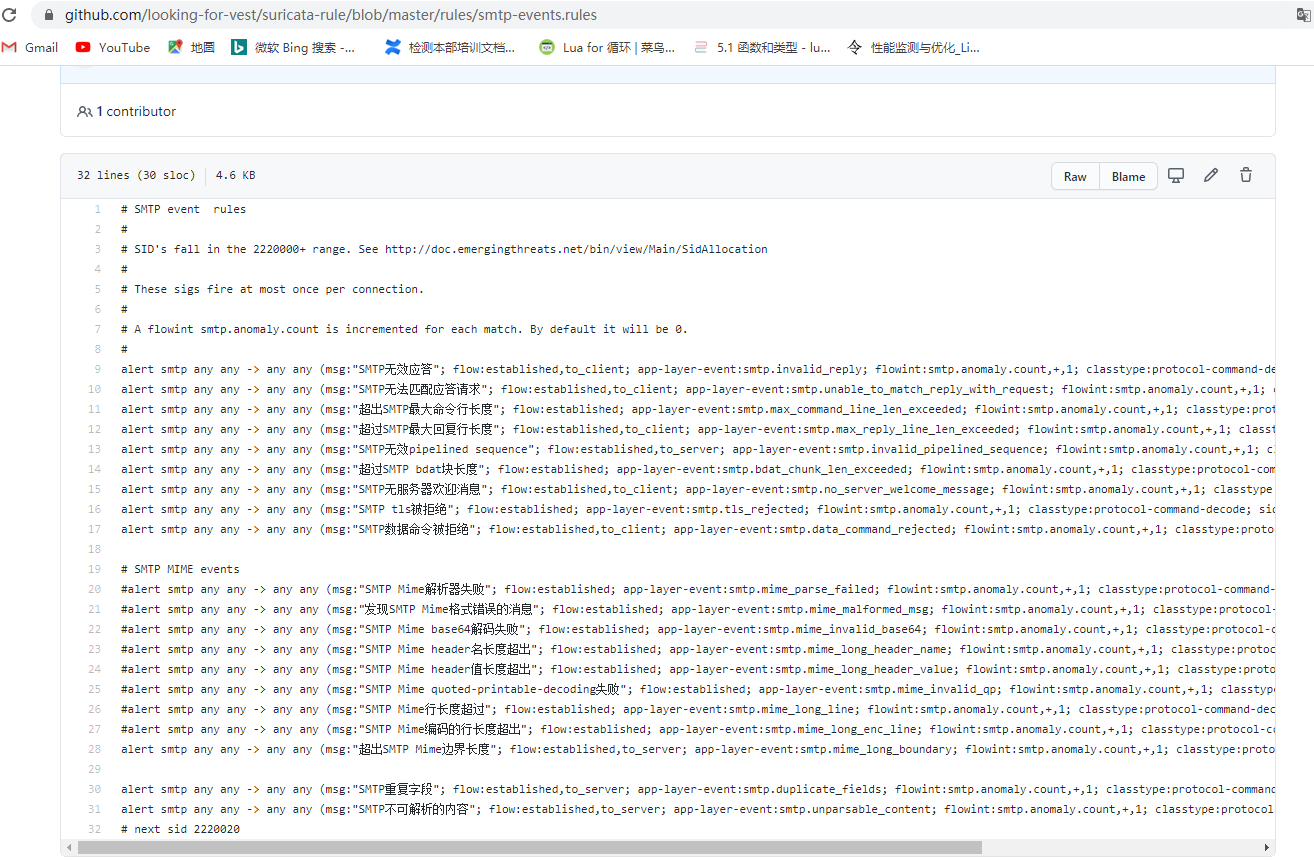Select line number 15 in the code view
Image resolution: width=1314 pixels, height=861 pixels.
(94, 489)
